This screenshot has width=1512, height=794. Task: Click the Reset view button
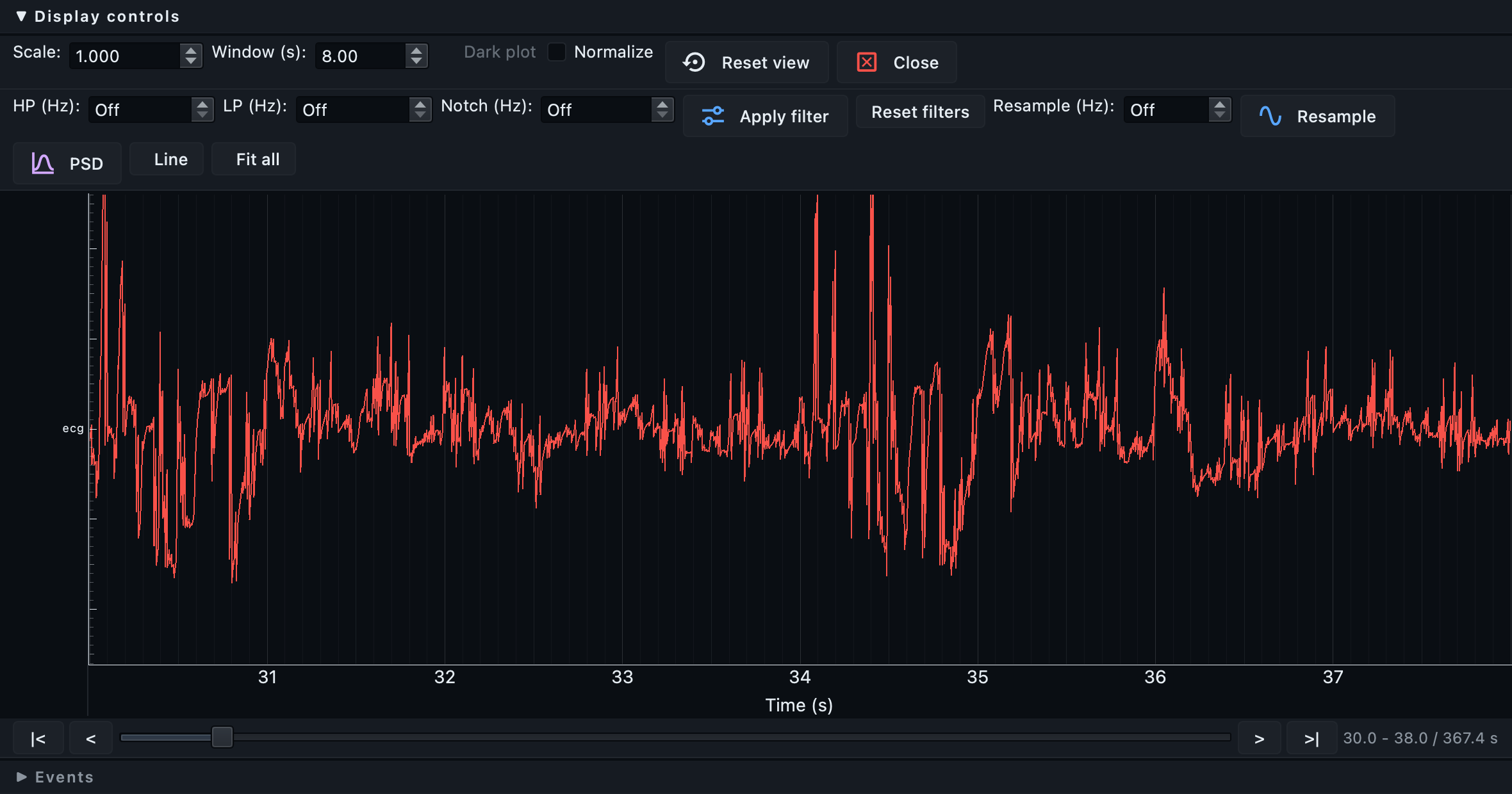click(746, 62)
